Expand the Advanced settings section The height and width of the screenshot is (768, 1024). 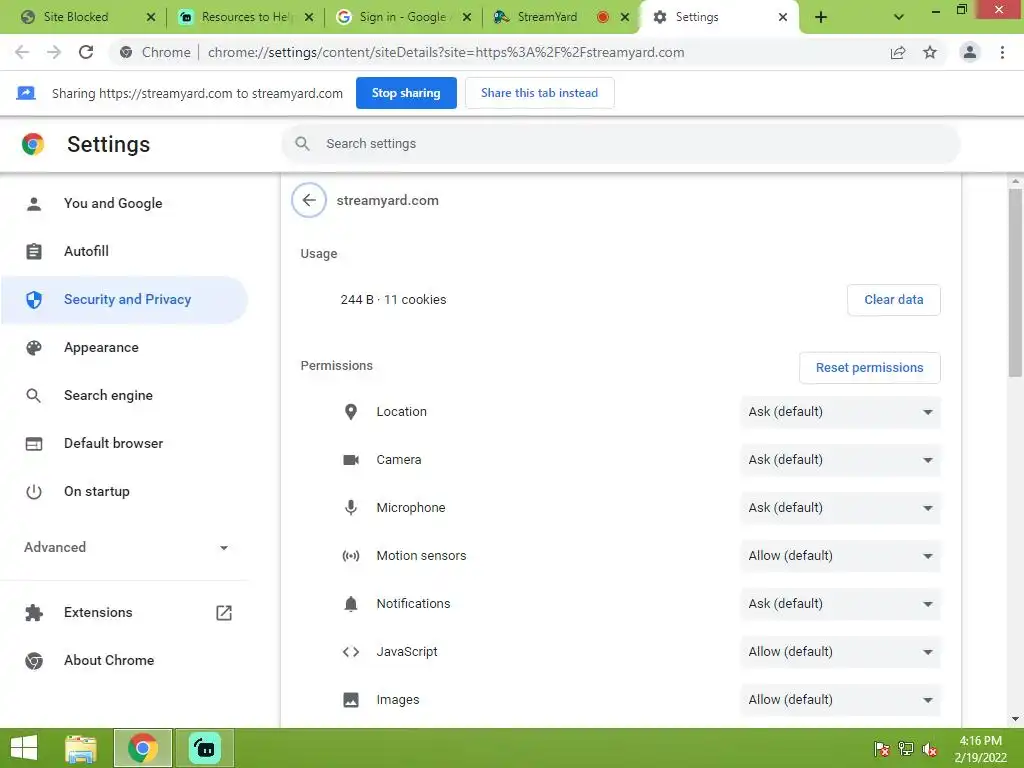[125, 547]
